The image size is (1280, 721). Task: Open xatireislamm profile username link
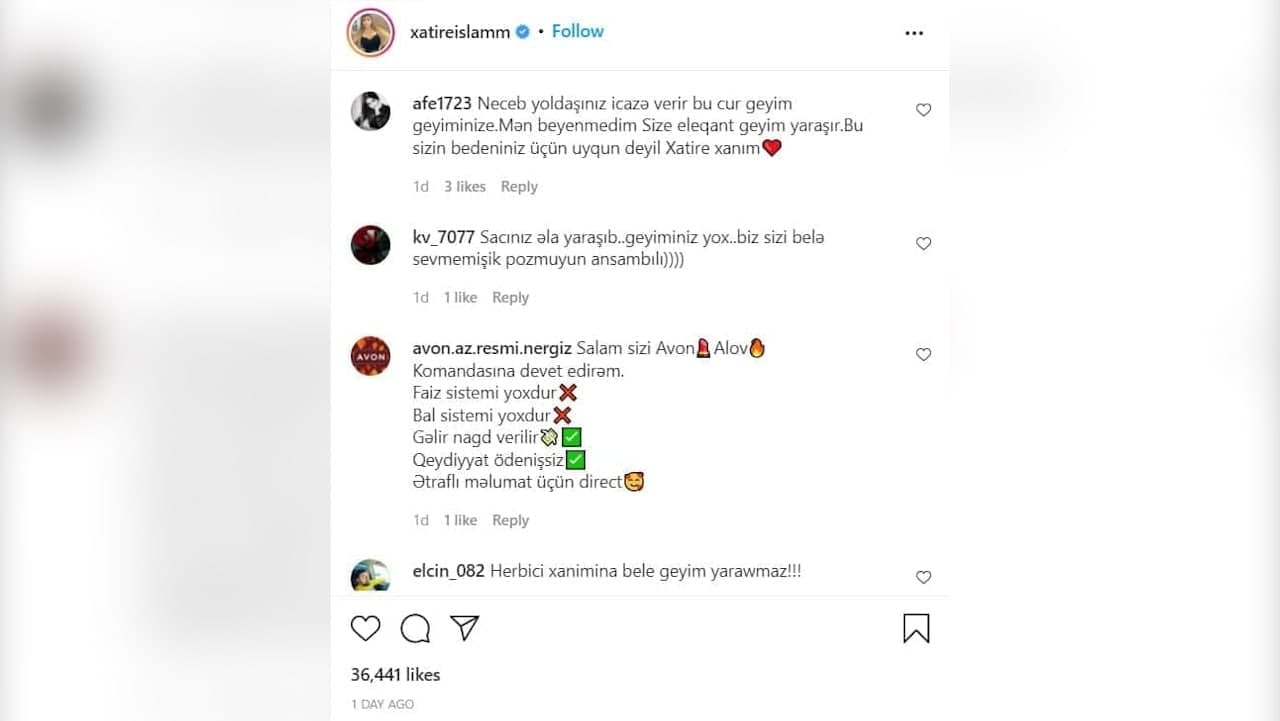click(460, 32)
